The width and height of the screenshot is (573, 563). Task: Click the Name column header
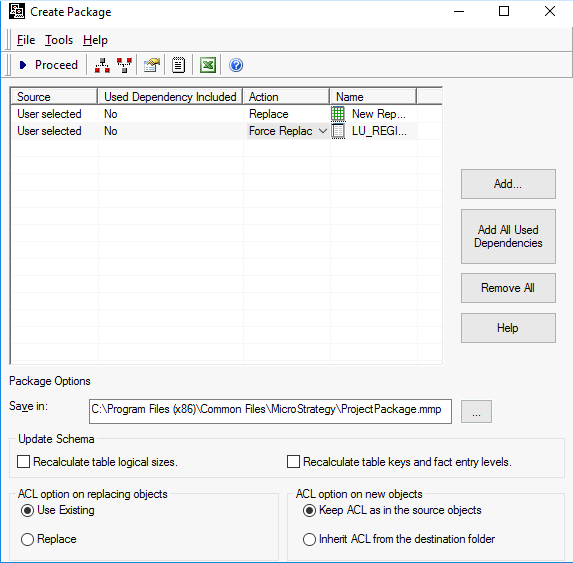pyautogui.click(x=373, y=97)
